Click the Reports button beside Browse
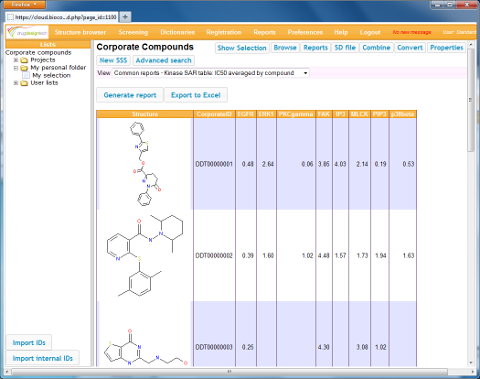Image resolution: width=480 pixels, height=379 pixels. tap(316, 48)
